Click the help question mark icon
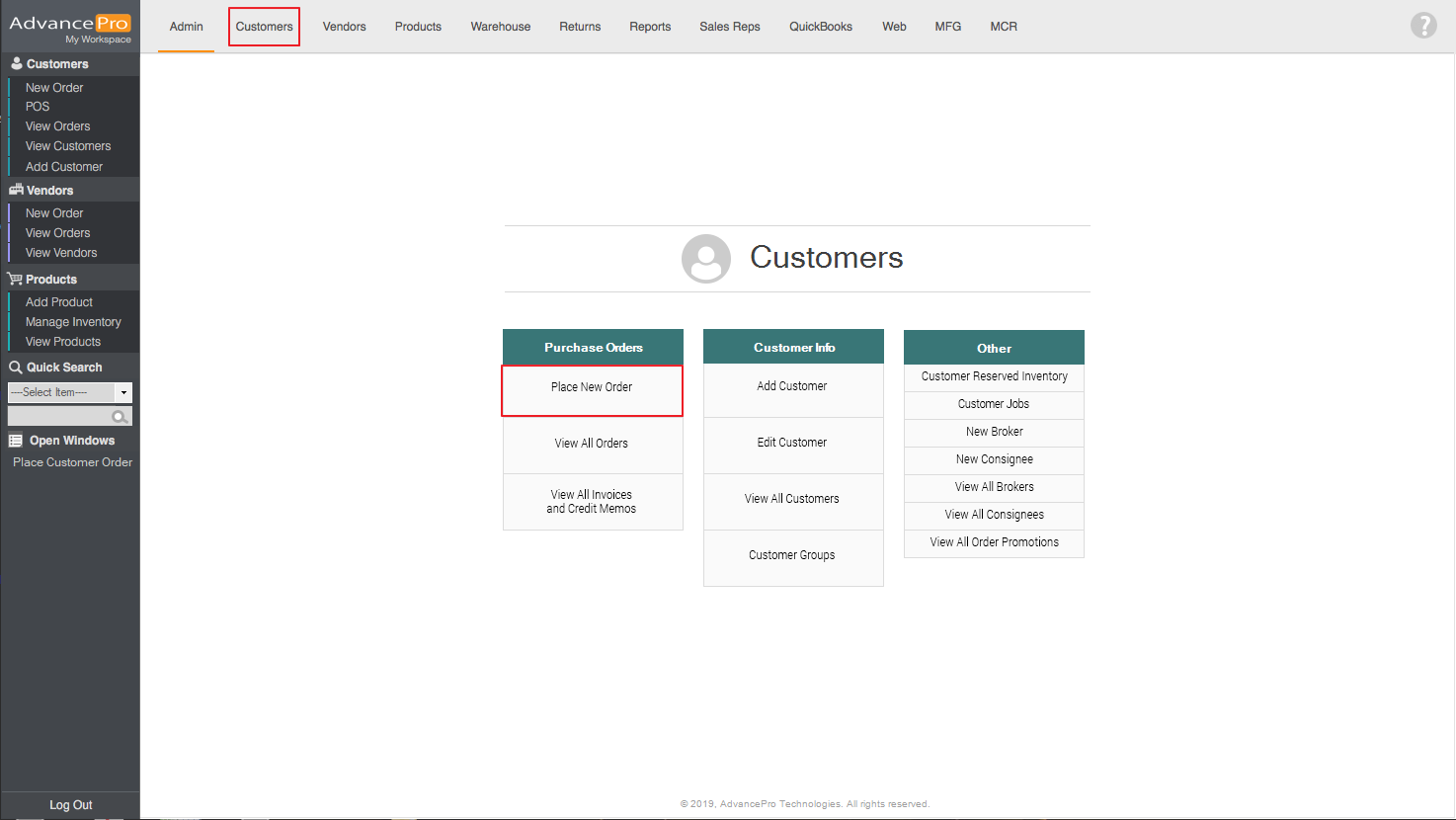The height and width of the screenshot is (820, 1456). coord(1422,26)
